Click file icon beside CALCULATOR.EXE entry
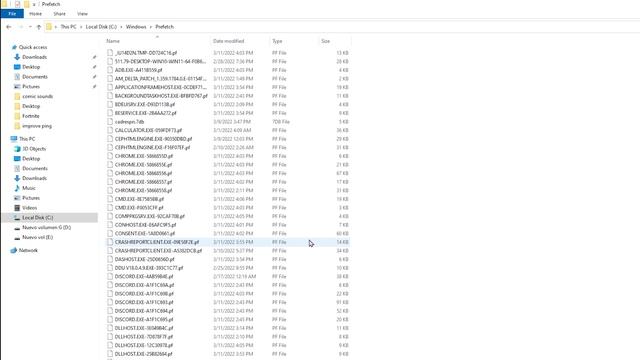The width and height of the screenshot is (640, 360). coord(110,130)
